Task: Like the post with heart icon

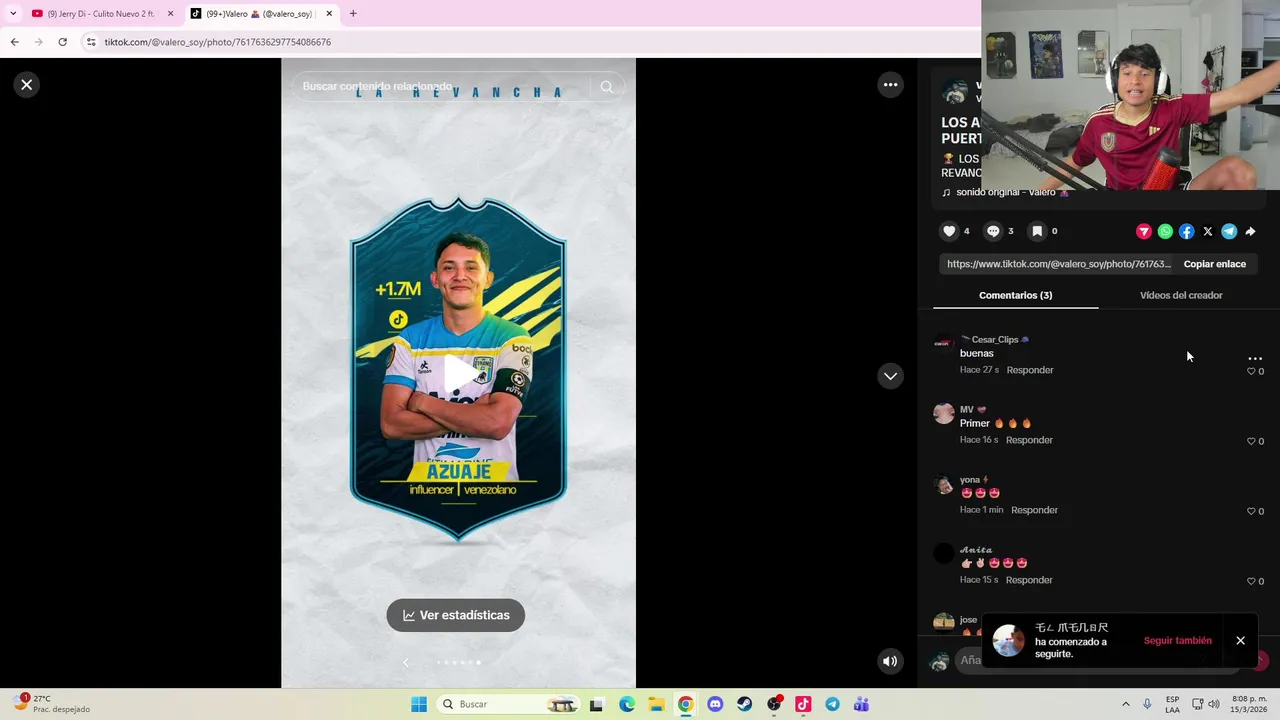Action: click(949, 231)
